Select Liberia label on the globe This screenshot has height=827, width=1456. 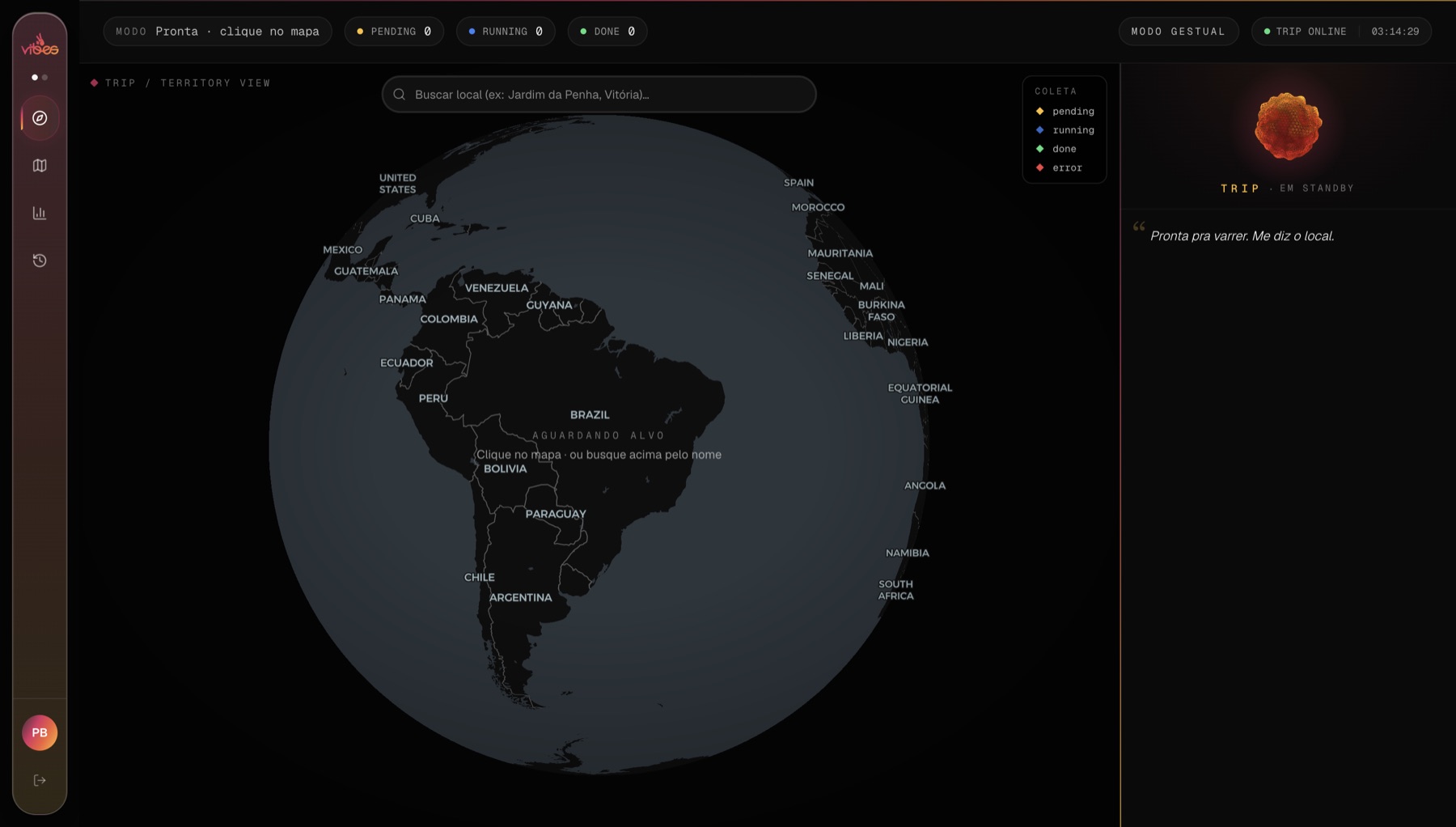(x=862, y=336)
